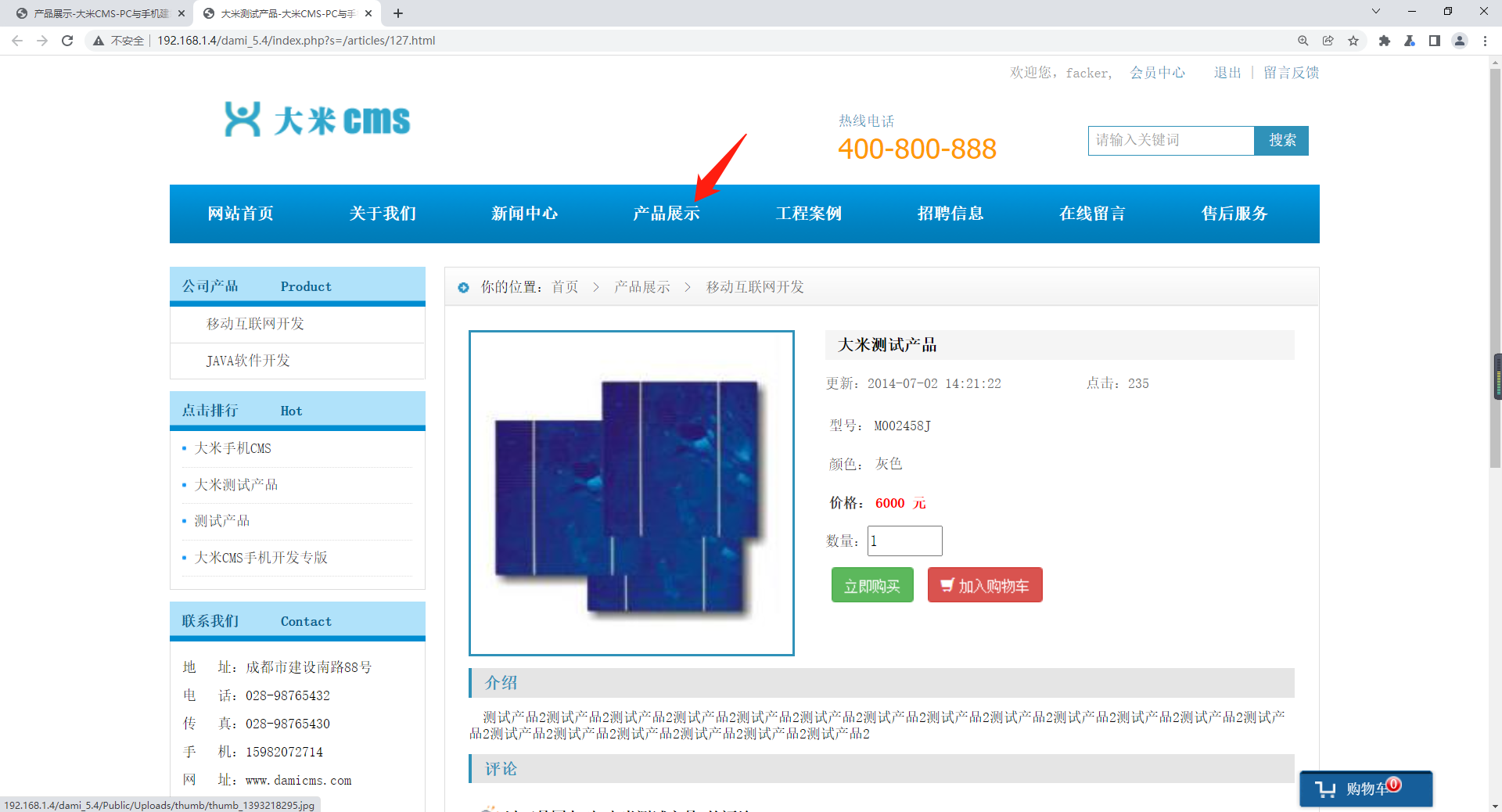This screenshot has width=1502, height=812.
Task: Click the reload page icon
Action: pyautogui.click(x=67, y=41)
